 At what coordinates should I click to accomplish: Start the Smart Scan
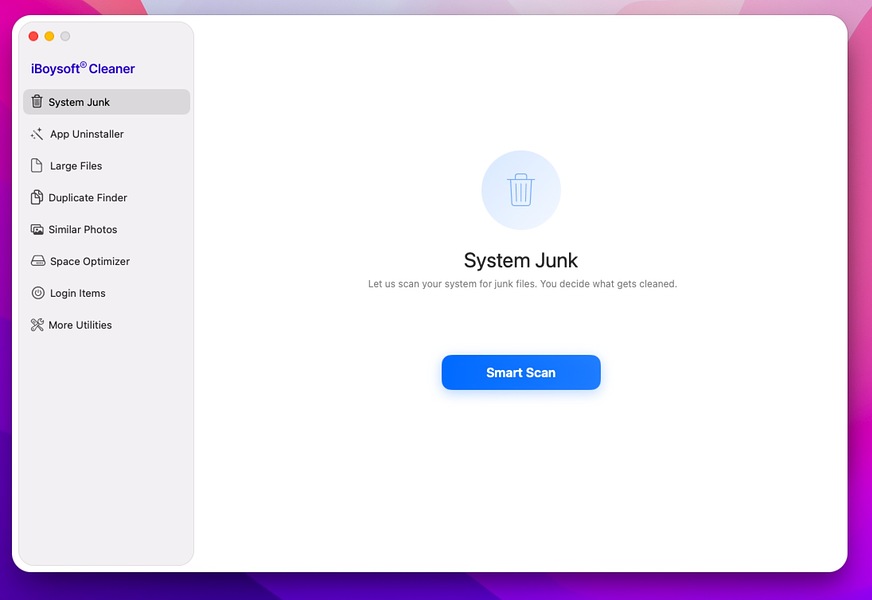click(521, 372)
